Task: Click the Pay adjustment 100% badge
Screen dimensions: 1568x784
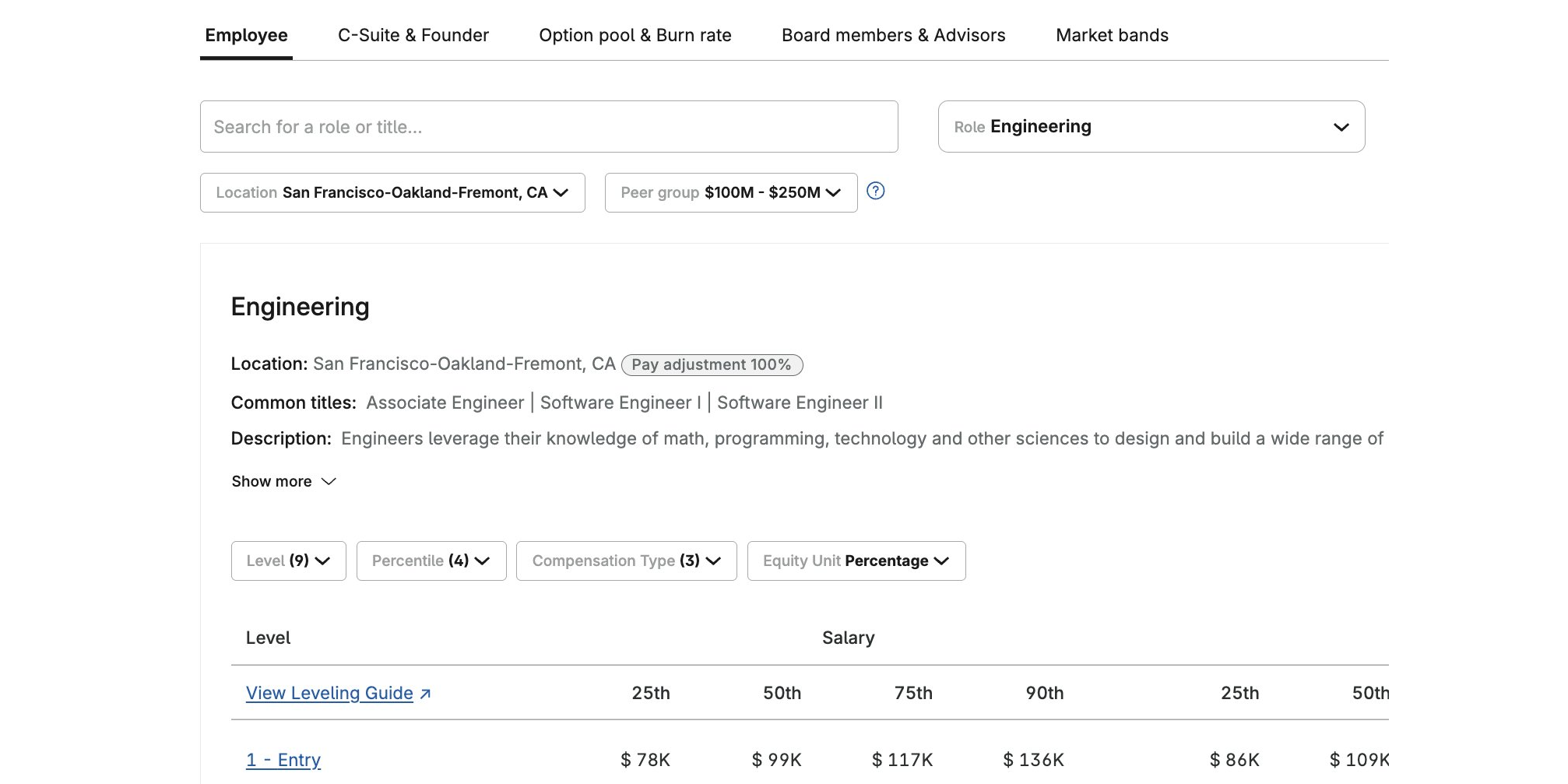Action: tap(711, 364)
